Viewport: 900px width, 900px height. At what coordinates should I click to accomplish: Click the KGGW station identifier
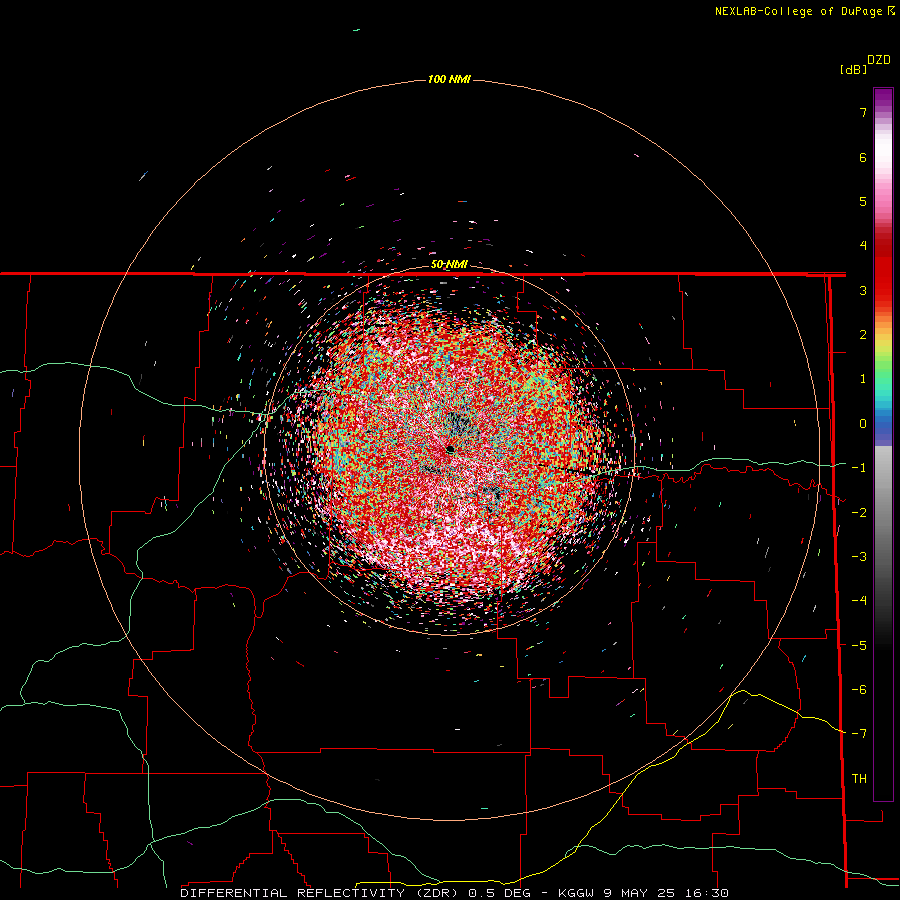577,893
